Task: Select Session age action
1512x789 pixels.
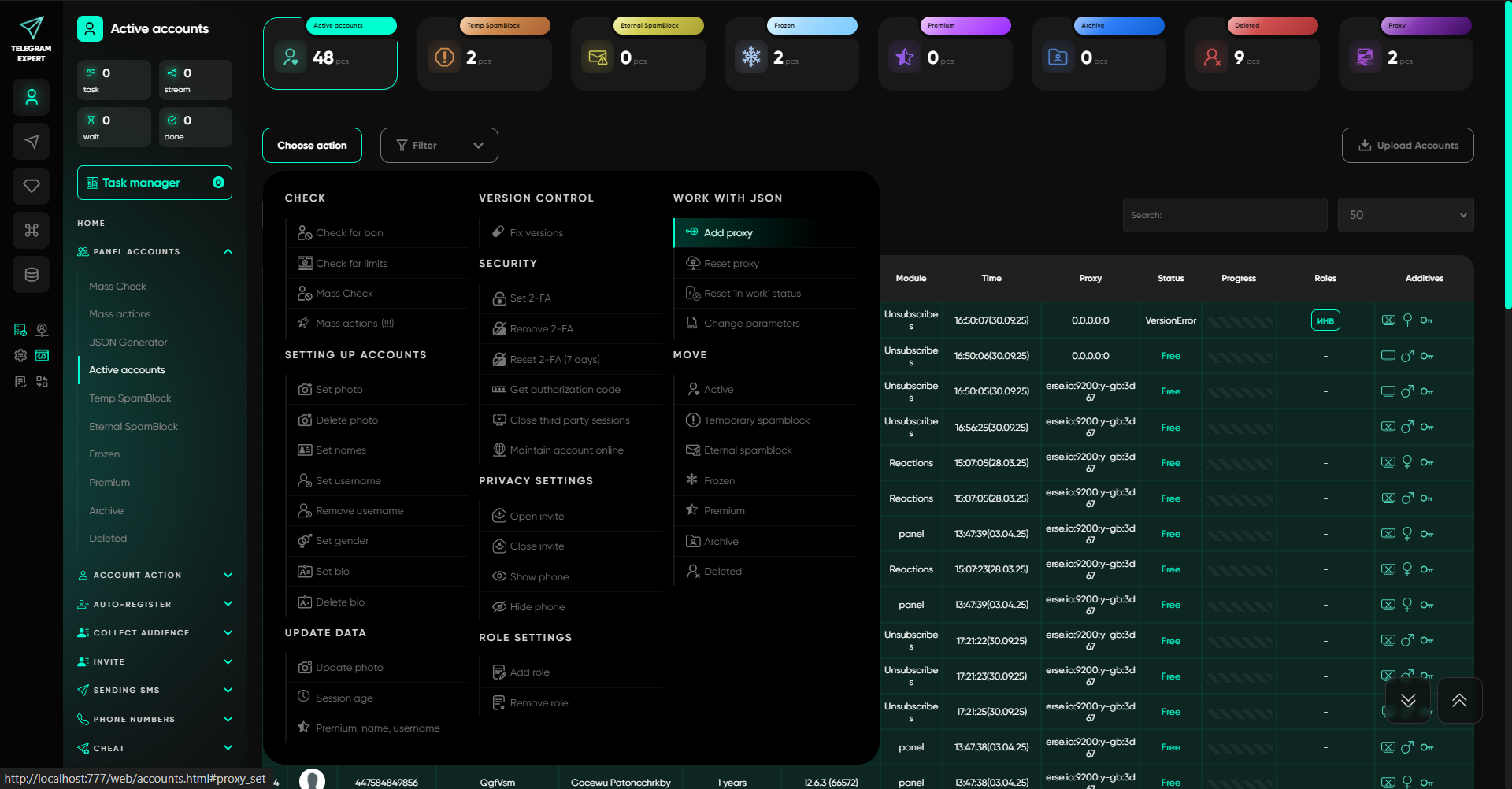Action: [376, 698]
